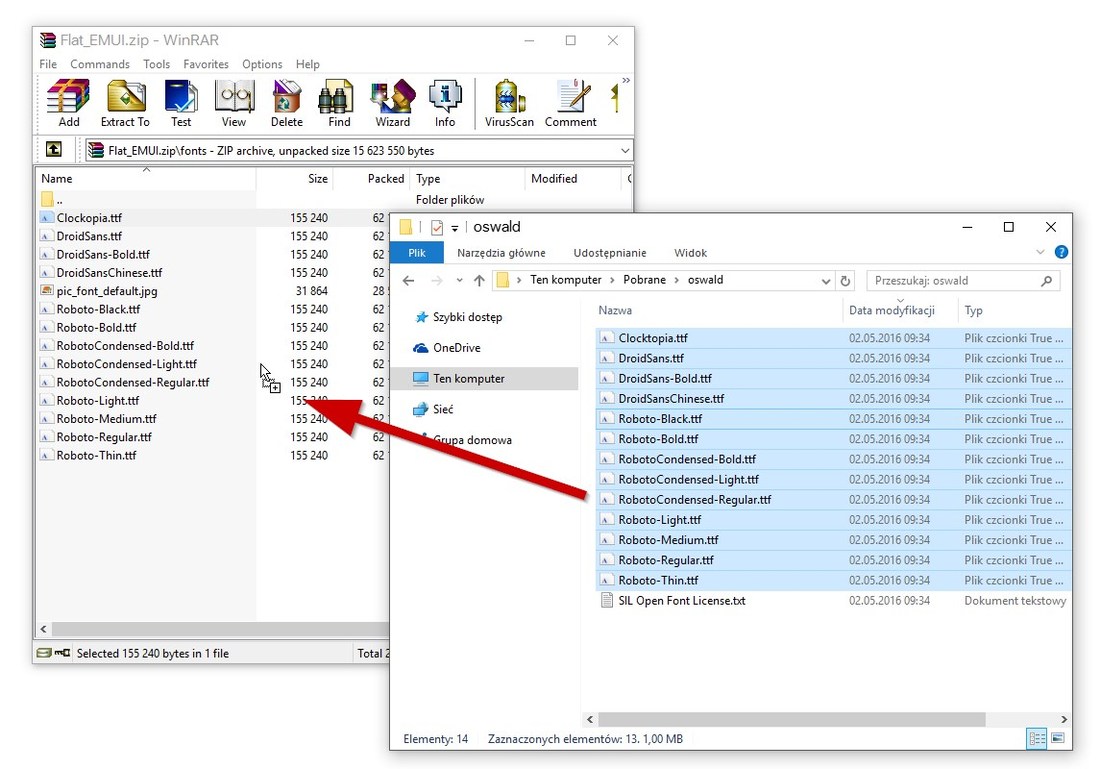Click the Back arrow in Explorer
Screen dimensions: 1100x769
click(408, 281)
